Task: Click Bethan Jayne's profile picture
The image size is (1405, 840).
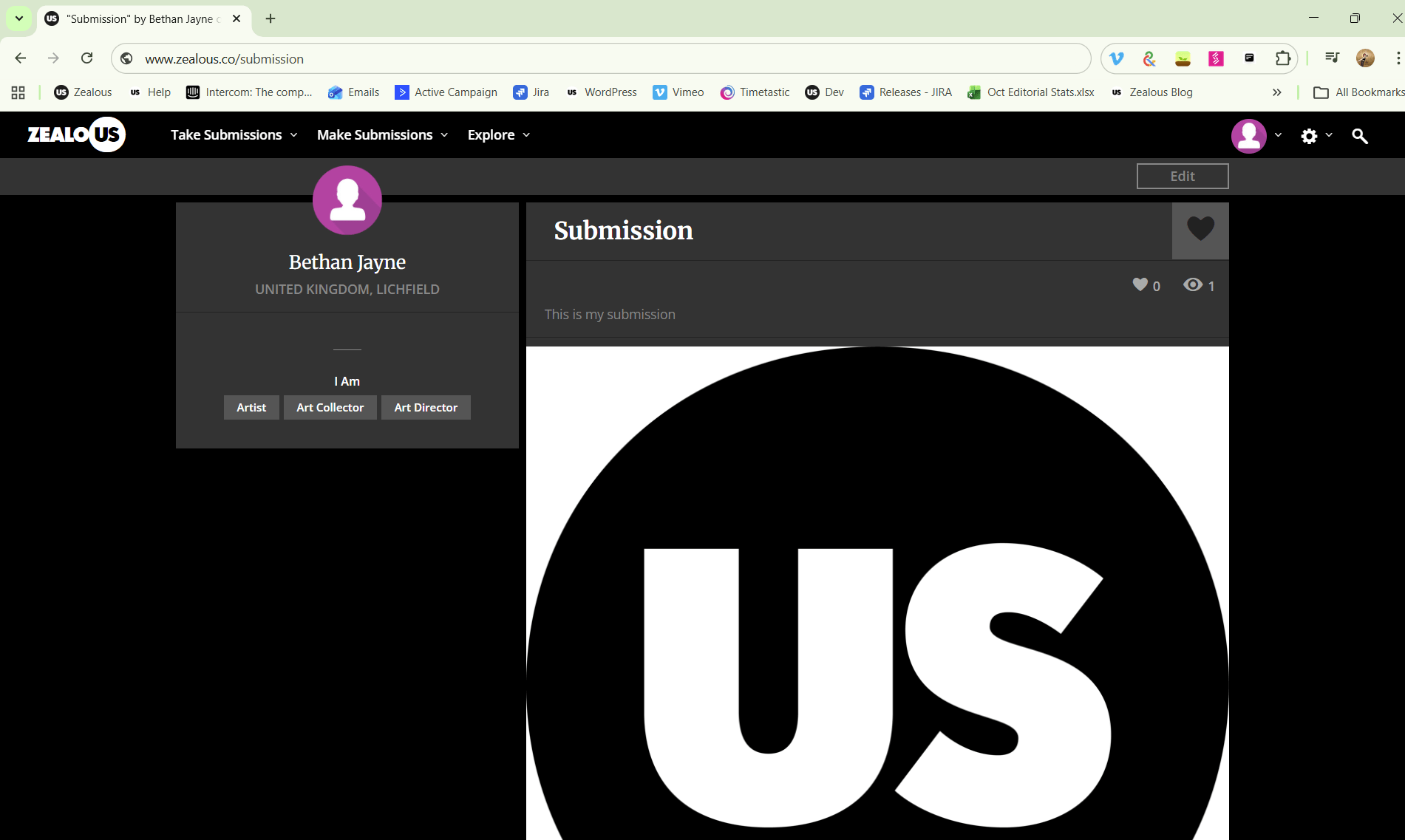Action: [x=347, y=200]
